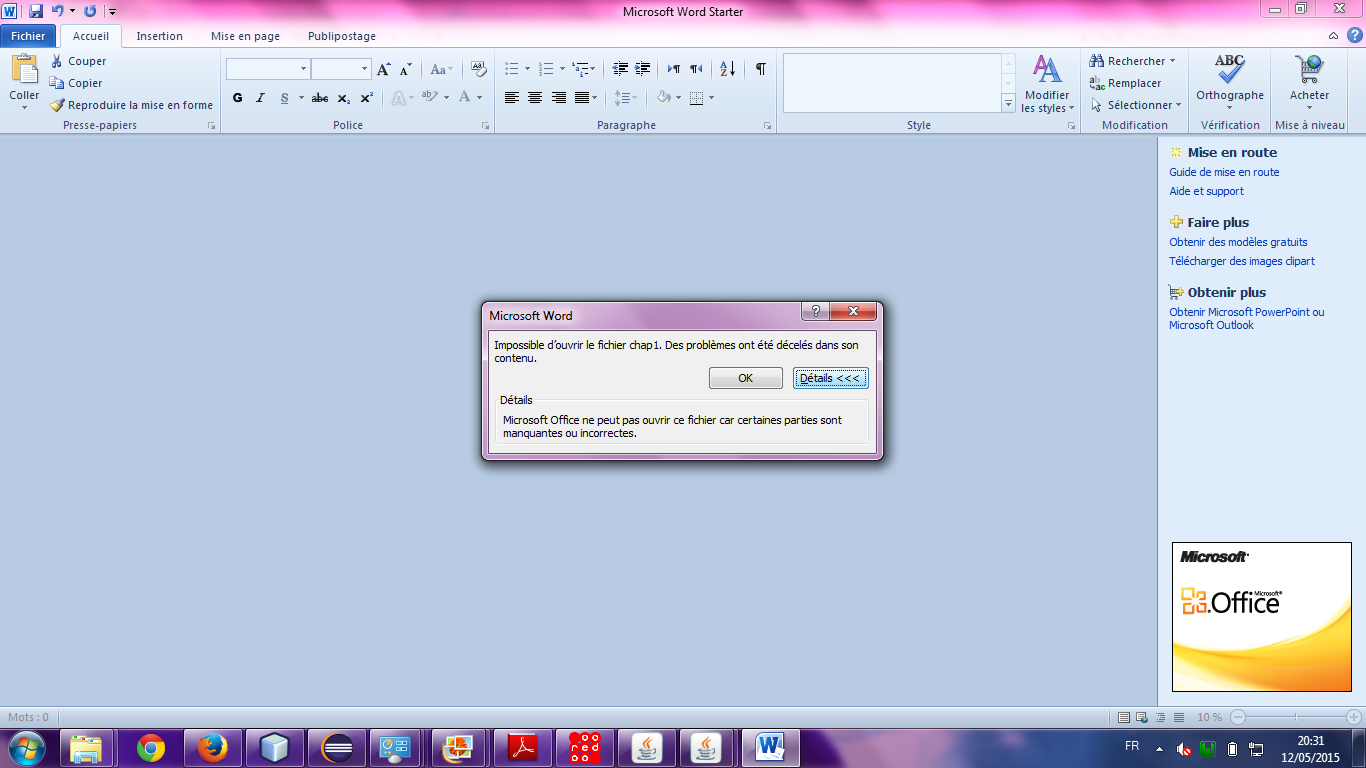Click the shrink font icon
This screenshot has width=1366, height=768.
pyautogui.click(x=405, y=69)
